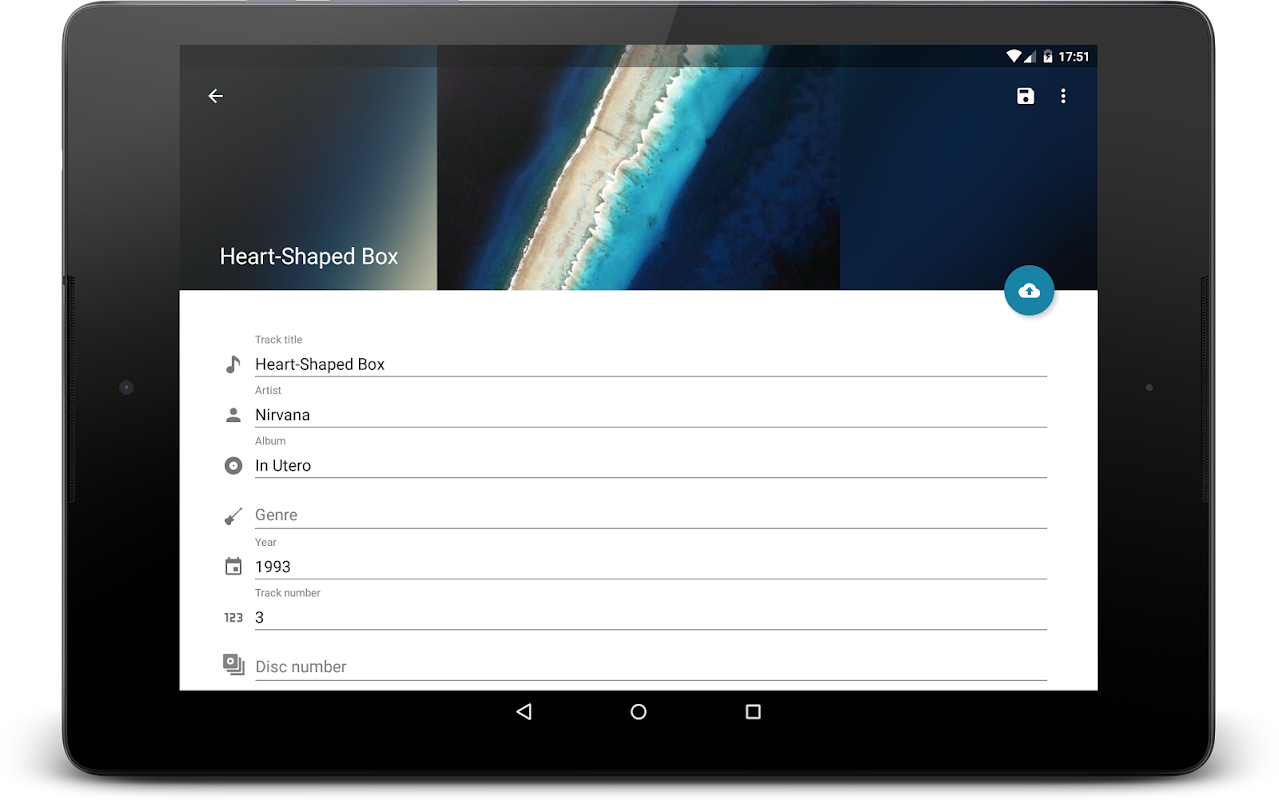Save tags with the floppy disk icon
The image size is (1279, 800).
[1025, 96]
